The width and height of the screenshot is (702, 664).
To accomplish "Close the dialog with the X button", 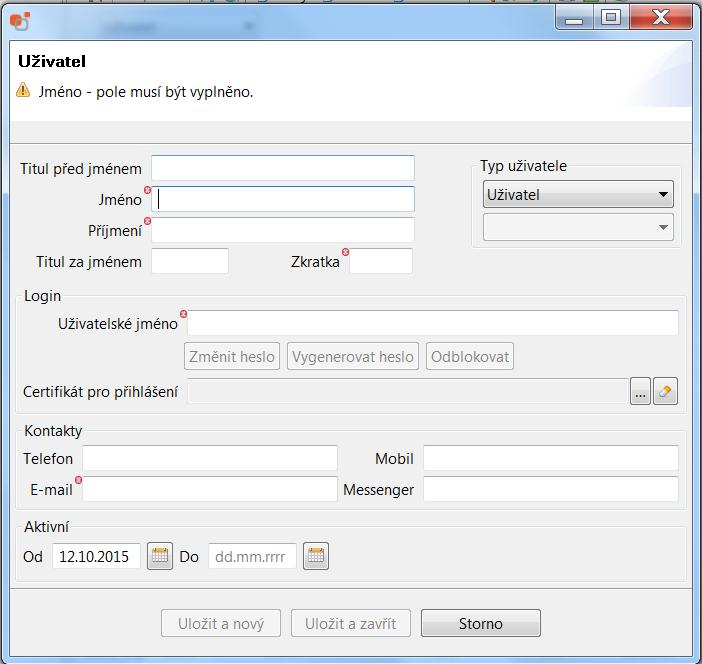I will pyautogui.click(x=661, y=19).
